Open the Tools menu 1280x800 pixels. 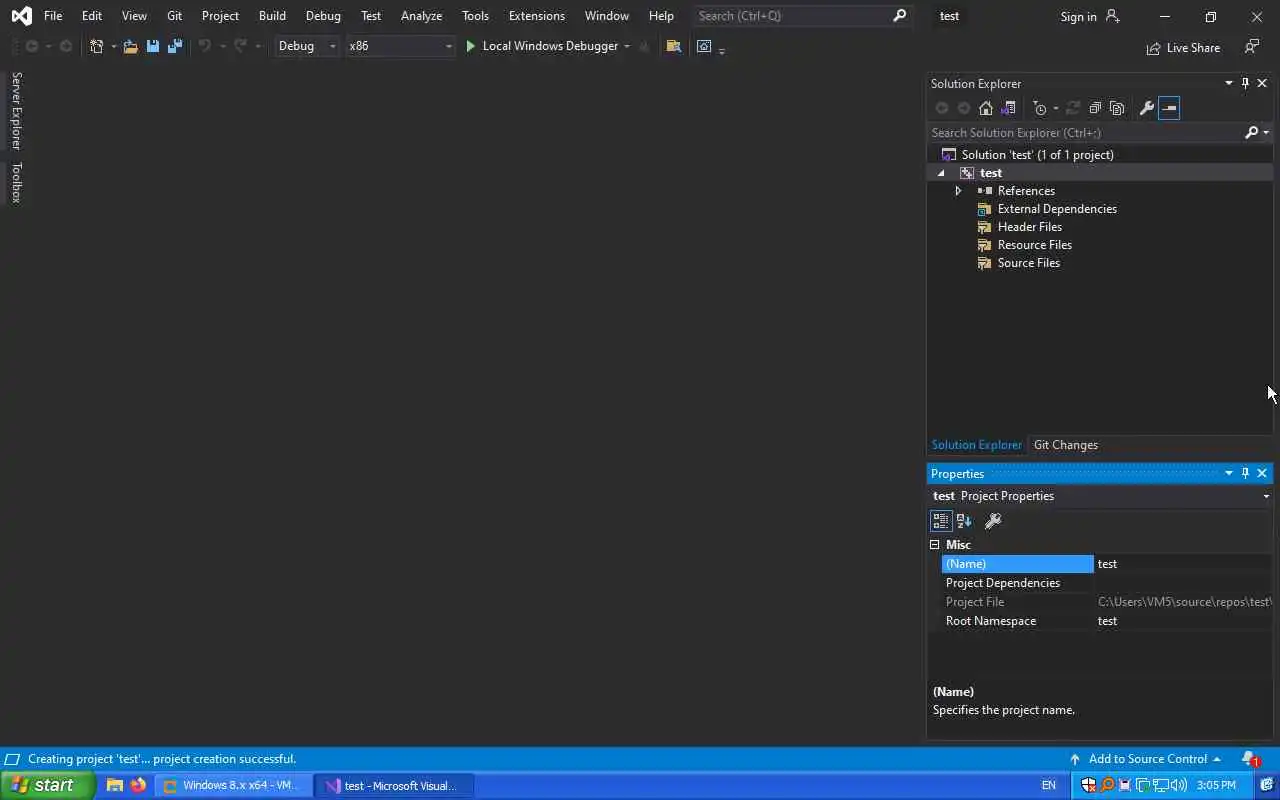click(475, 16)
